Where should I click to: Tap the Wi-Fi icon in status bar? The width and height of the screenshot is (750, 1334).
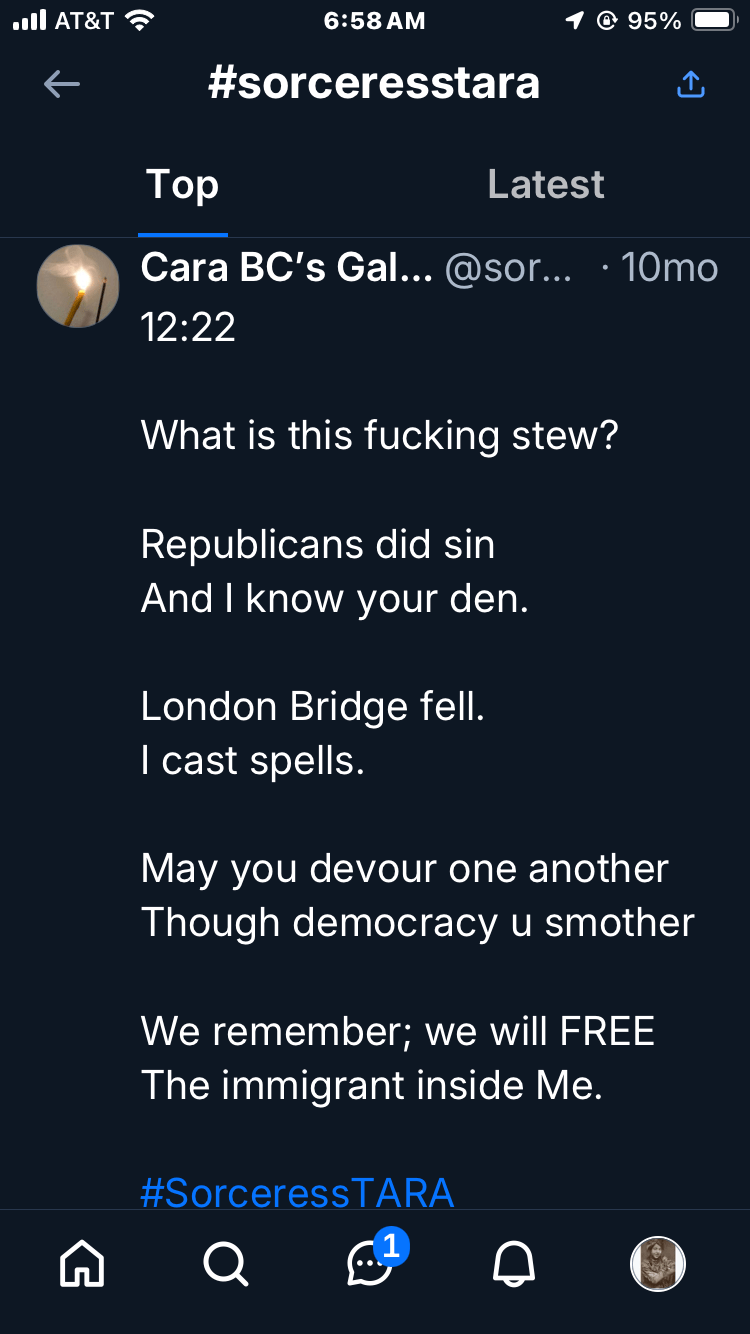(139, 21)
